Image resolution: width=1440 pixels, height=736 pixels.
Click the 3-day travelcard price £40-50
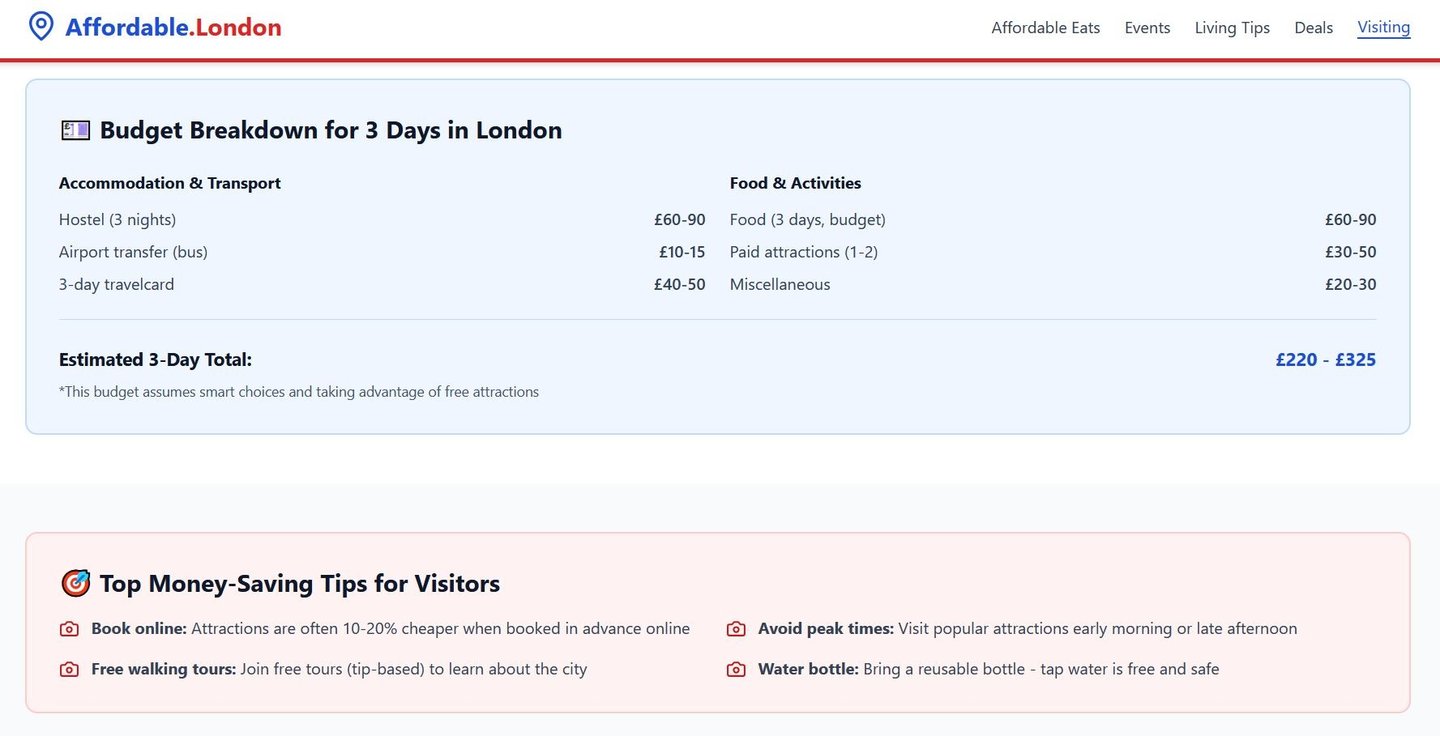(679, 285)
